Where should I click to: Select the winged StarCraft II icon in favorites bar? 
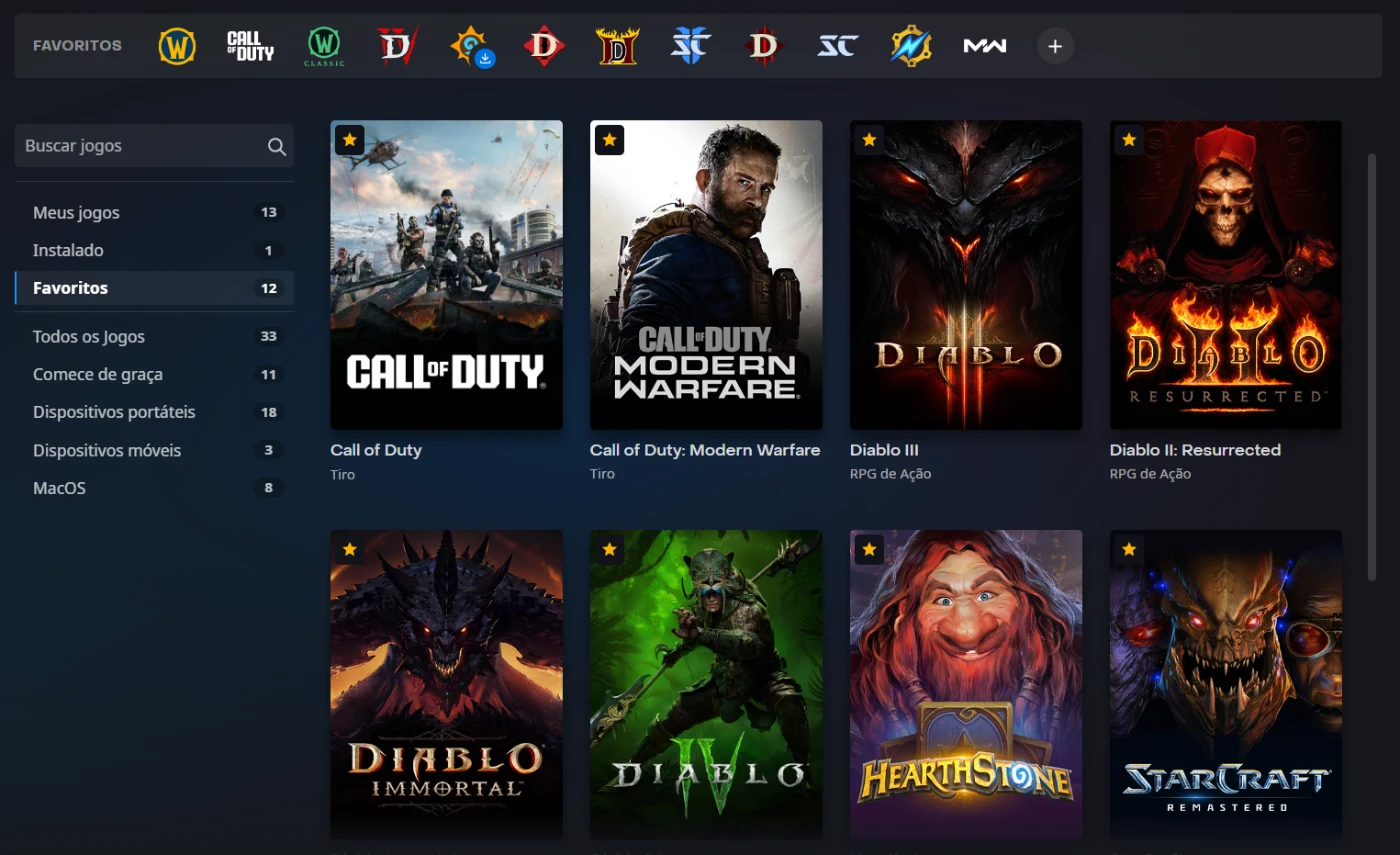pos(690,46)
